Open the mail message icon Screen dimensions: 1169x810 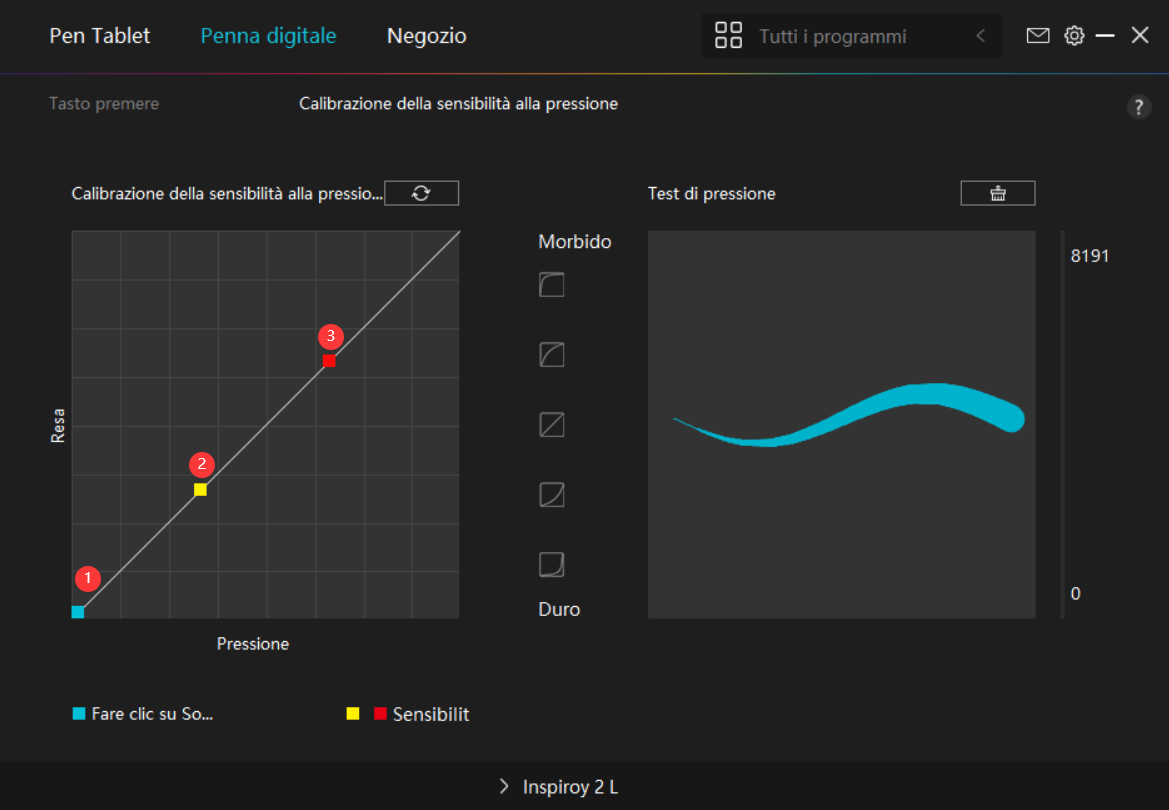tap(1038, 35)
